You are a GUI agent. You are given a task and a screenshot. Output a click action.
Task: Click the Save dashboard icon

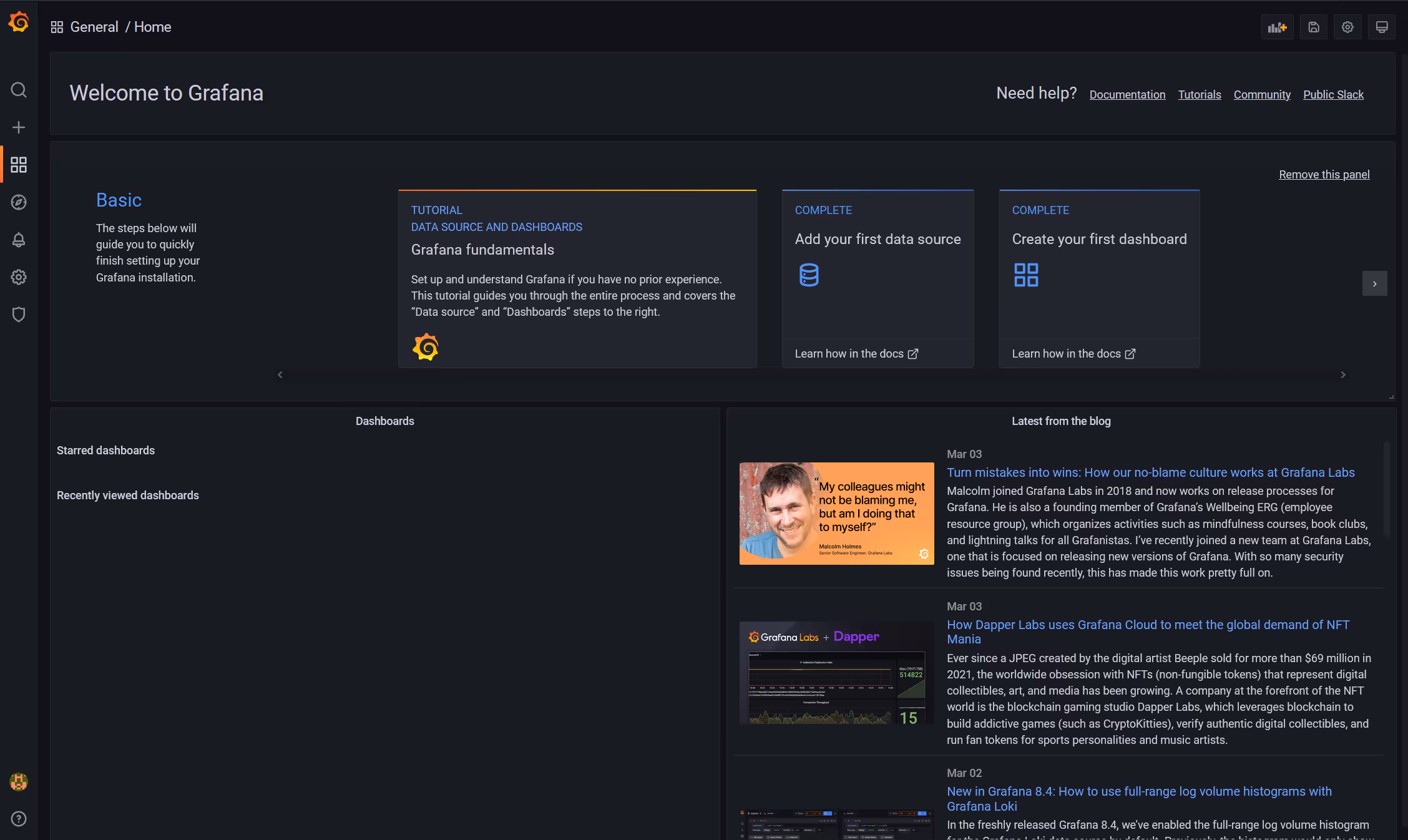[x=1314, y=27]
